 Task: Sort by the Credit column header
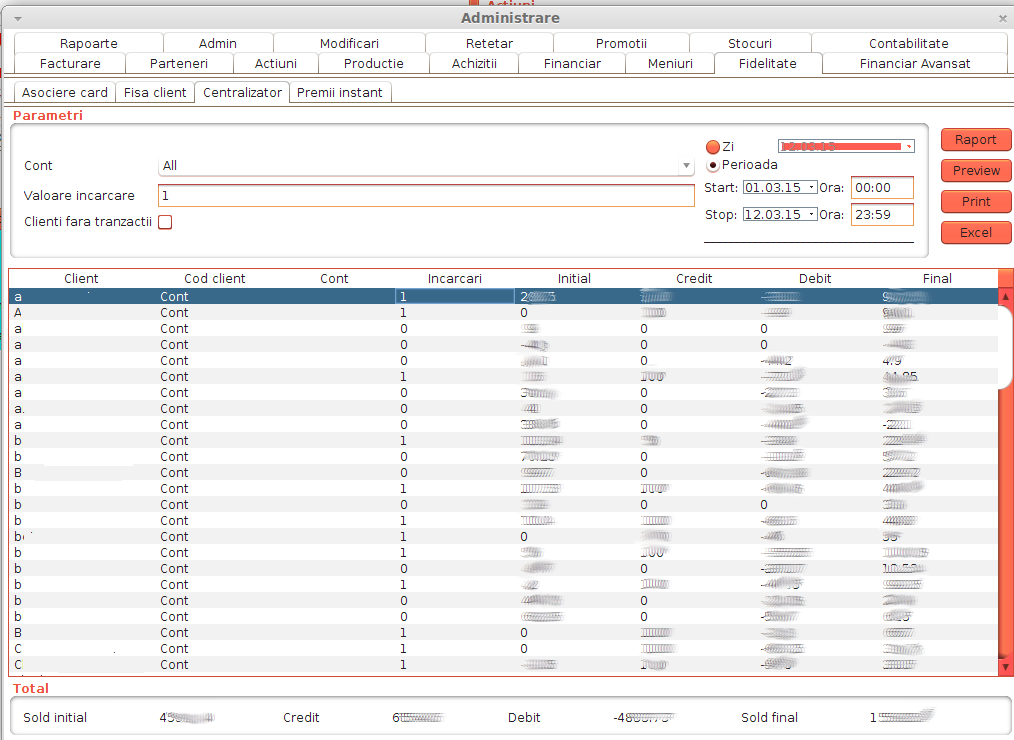coord(694,279)
